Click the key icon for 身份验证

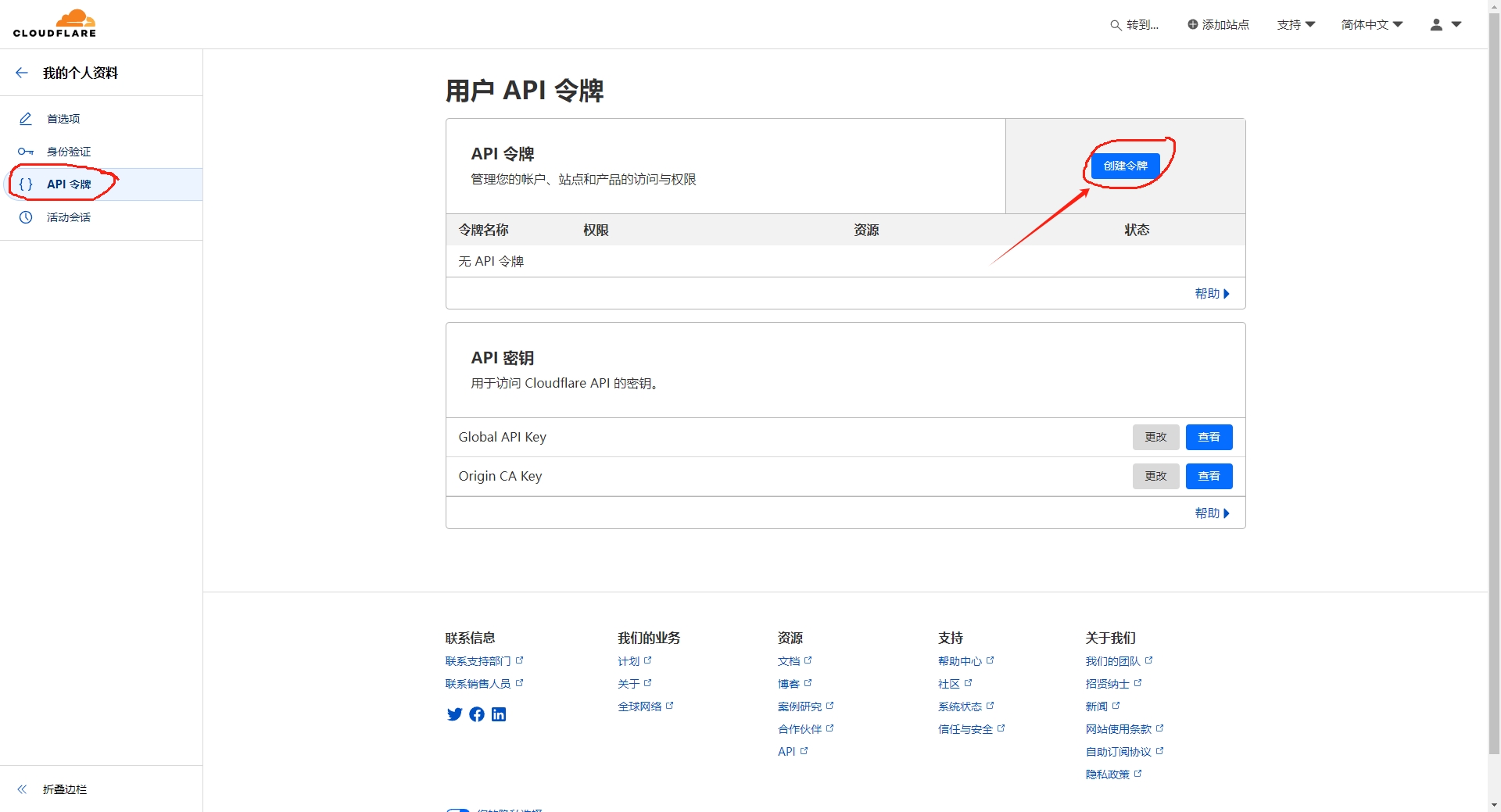[x=26, y=152]
